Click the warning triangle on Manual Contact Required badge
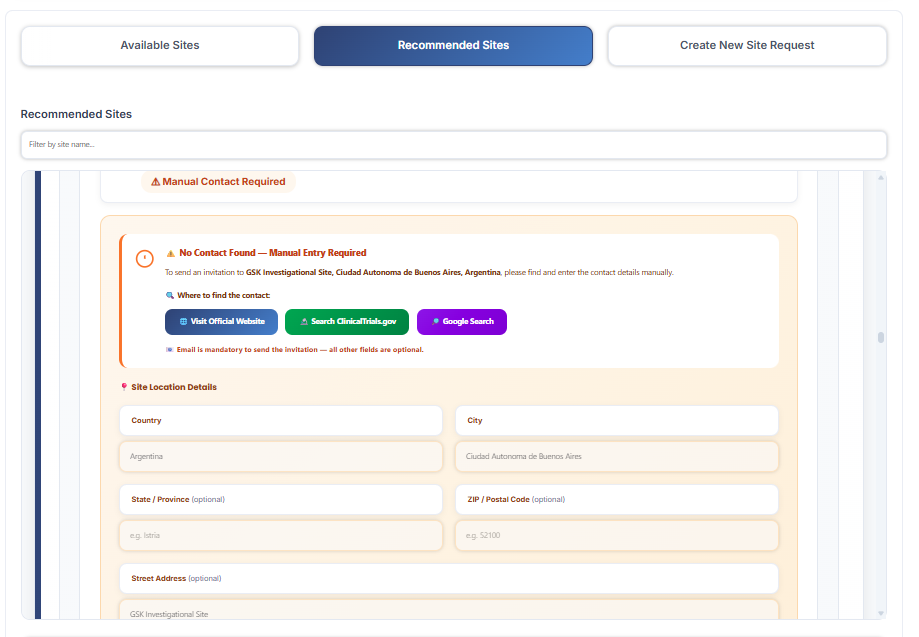The width and height of the screenshot is (919, 637). pos(154,182)
